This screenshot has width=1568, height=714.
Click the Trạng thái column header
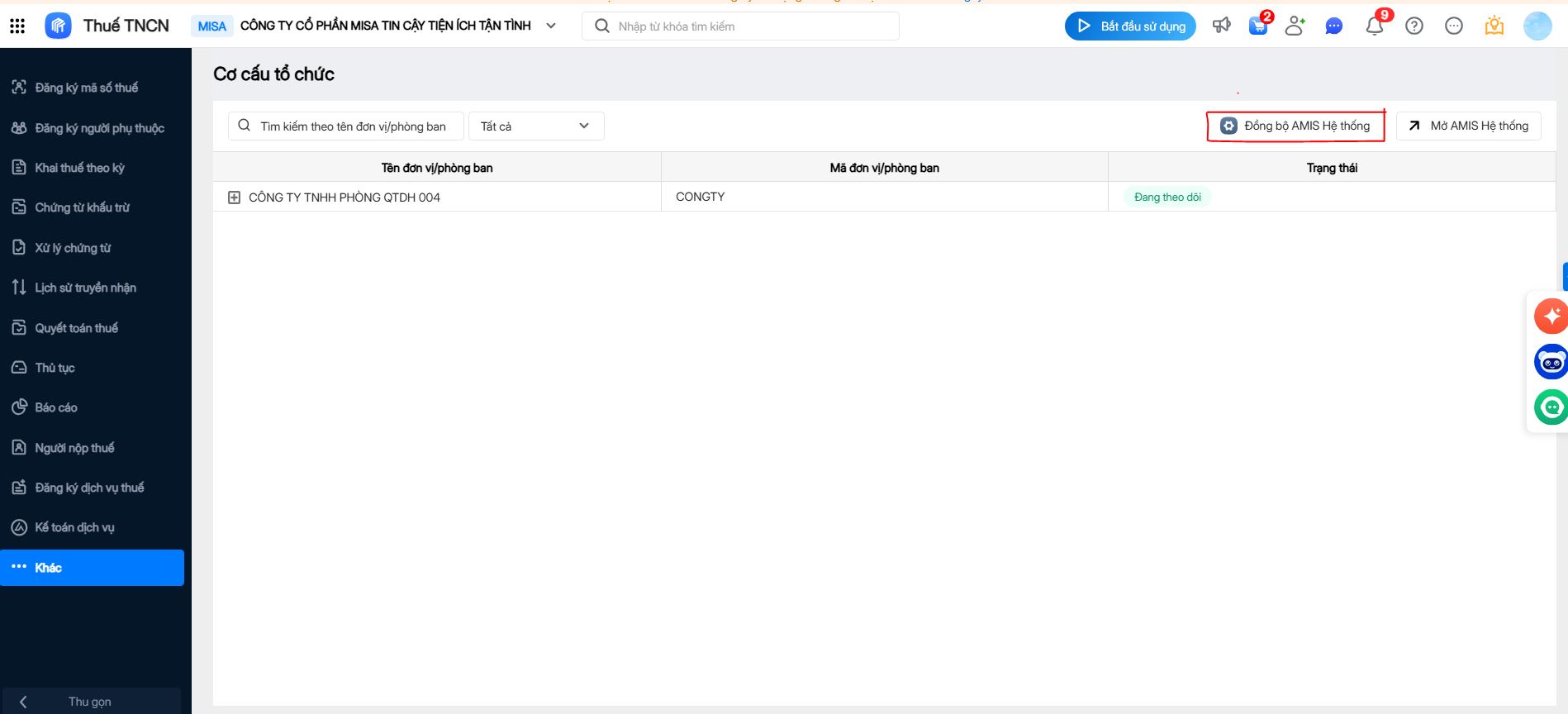pyautogui.click(x=1332, y=168)
